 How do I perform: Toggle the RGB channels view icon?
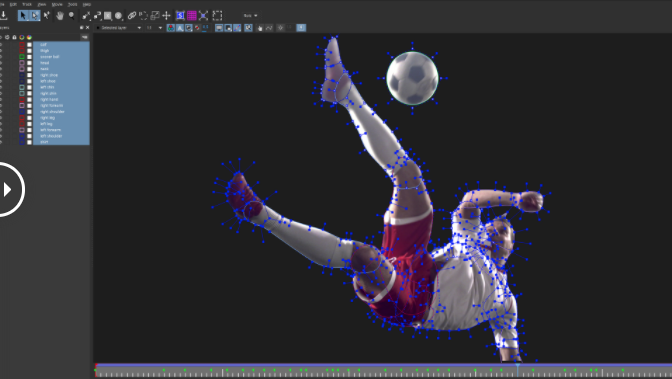coord(171,28)
